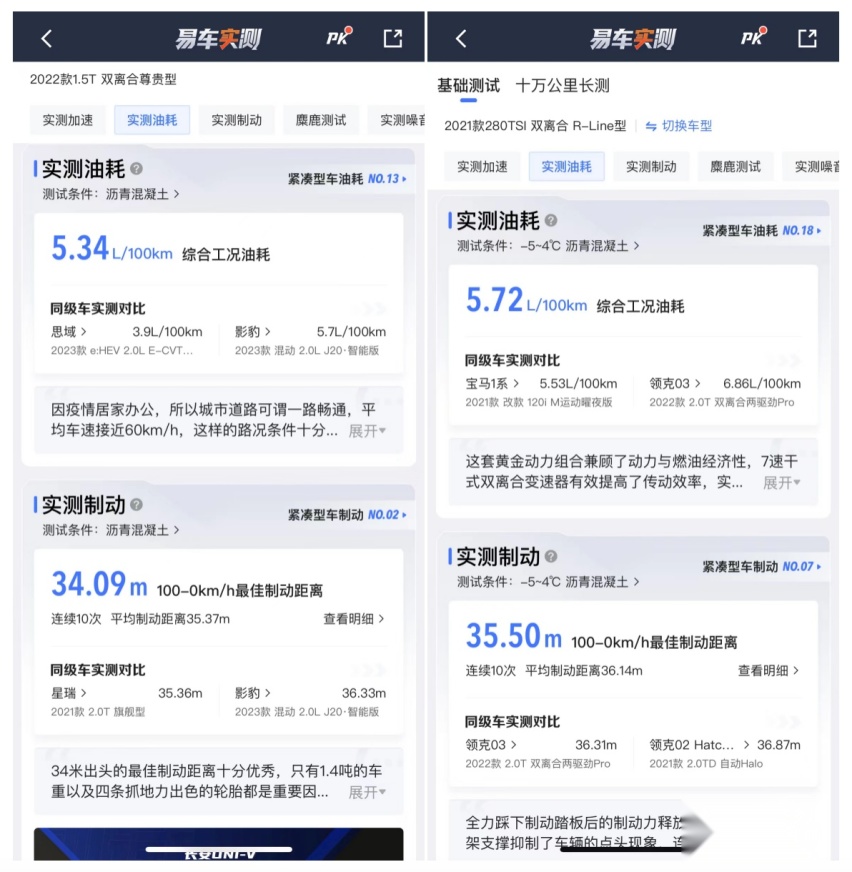Tap the back arrow in the right screen
This screenshot has height=872, width=852.
[x=461, y=38]
